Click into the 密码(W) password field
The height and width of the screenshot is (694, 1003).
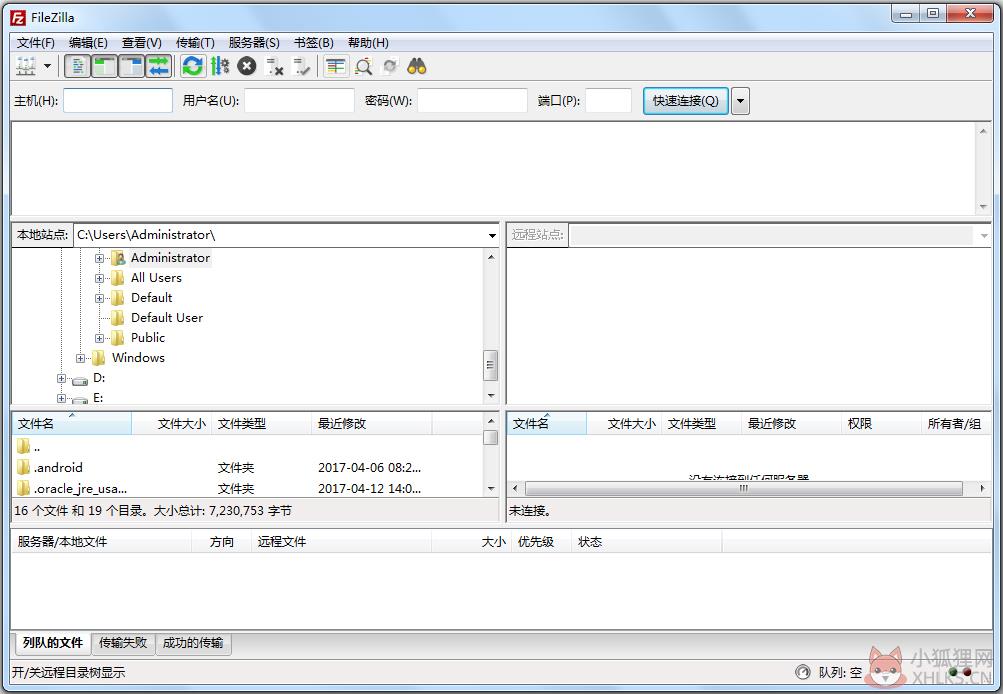472,100
